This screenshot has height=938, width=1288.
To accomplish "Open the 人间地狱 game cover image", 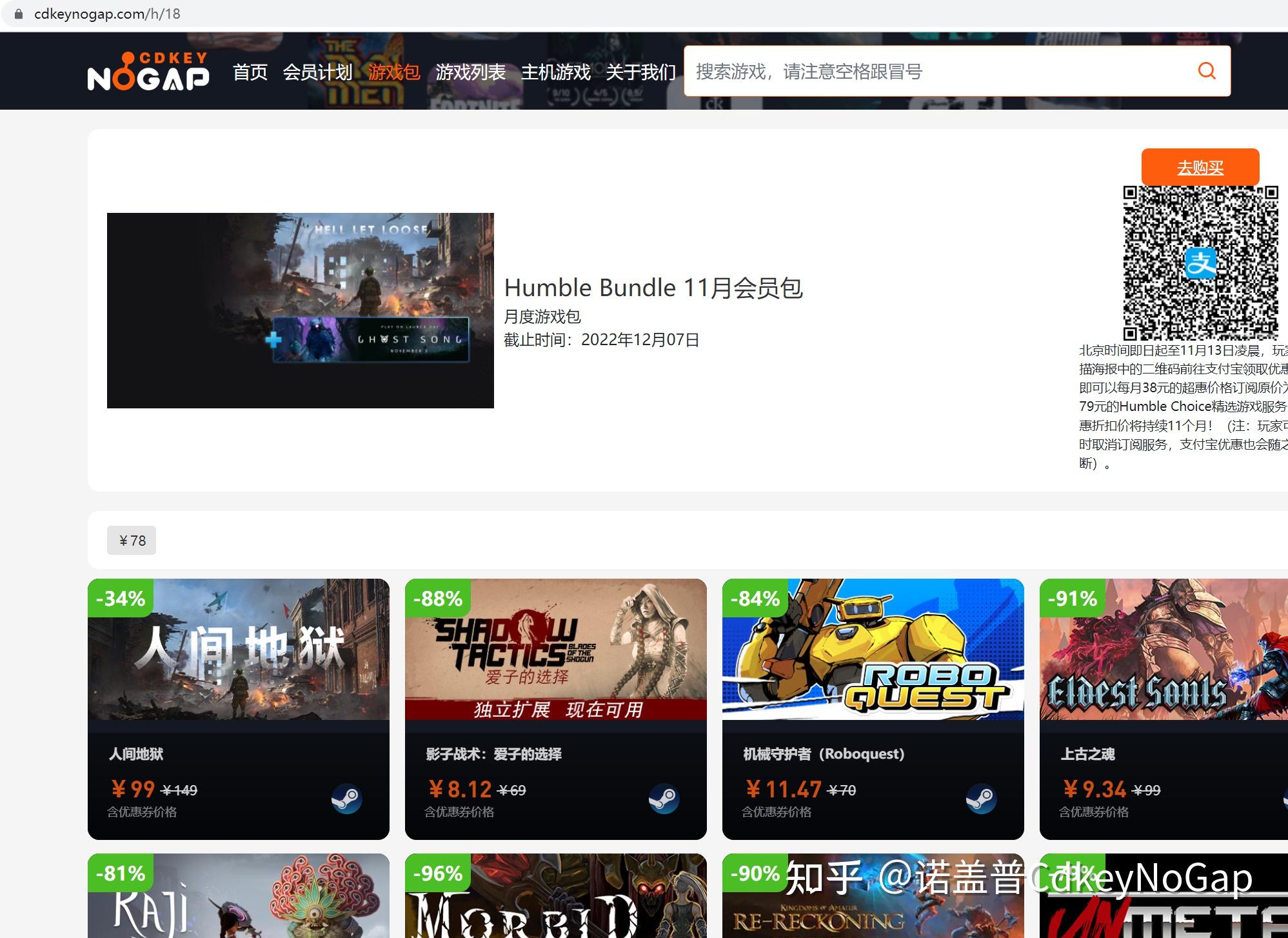I will tap(239, 649).
